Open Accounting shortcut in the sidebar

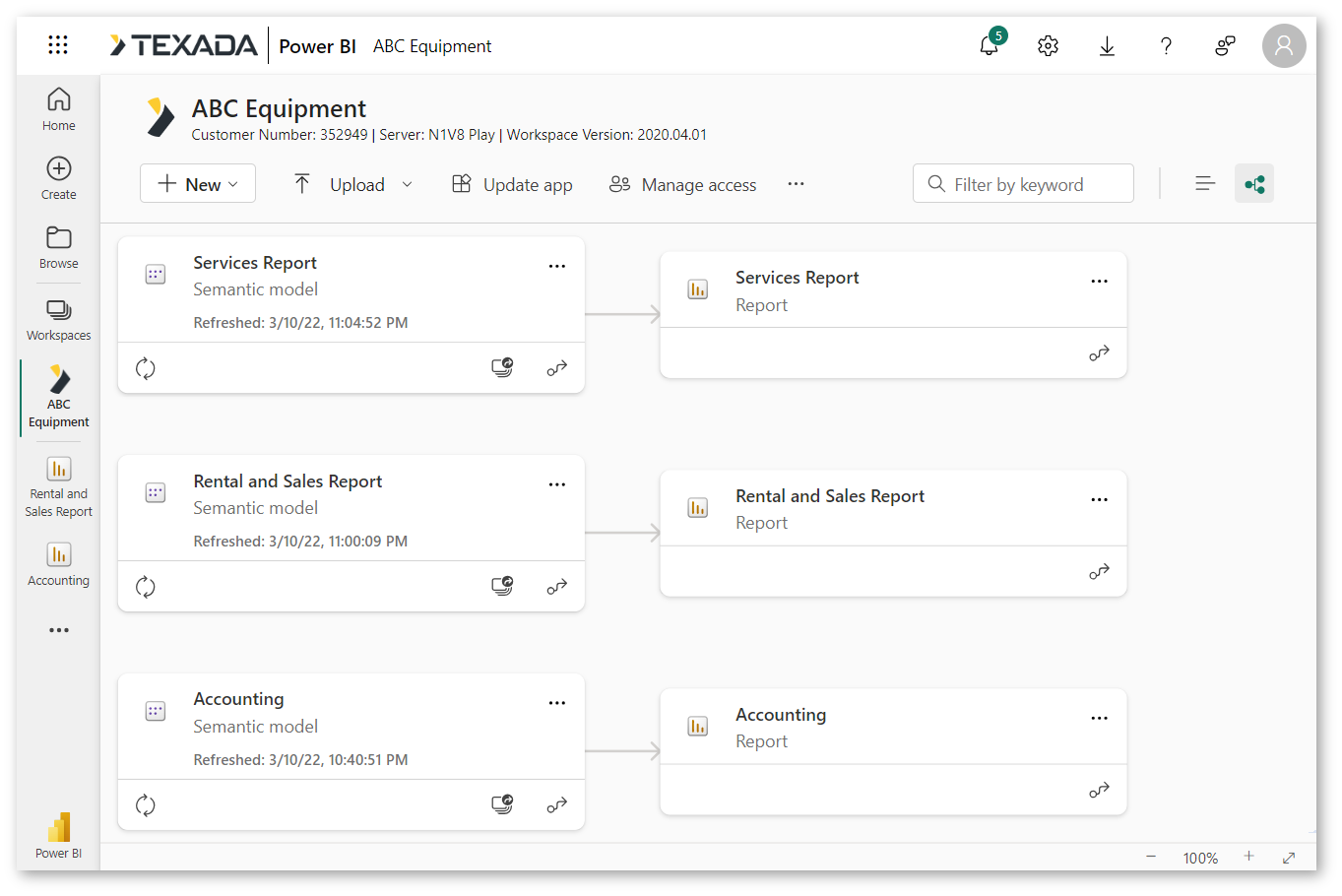tap(59, 564)
